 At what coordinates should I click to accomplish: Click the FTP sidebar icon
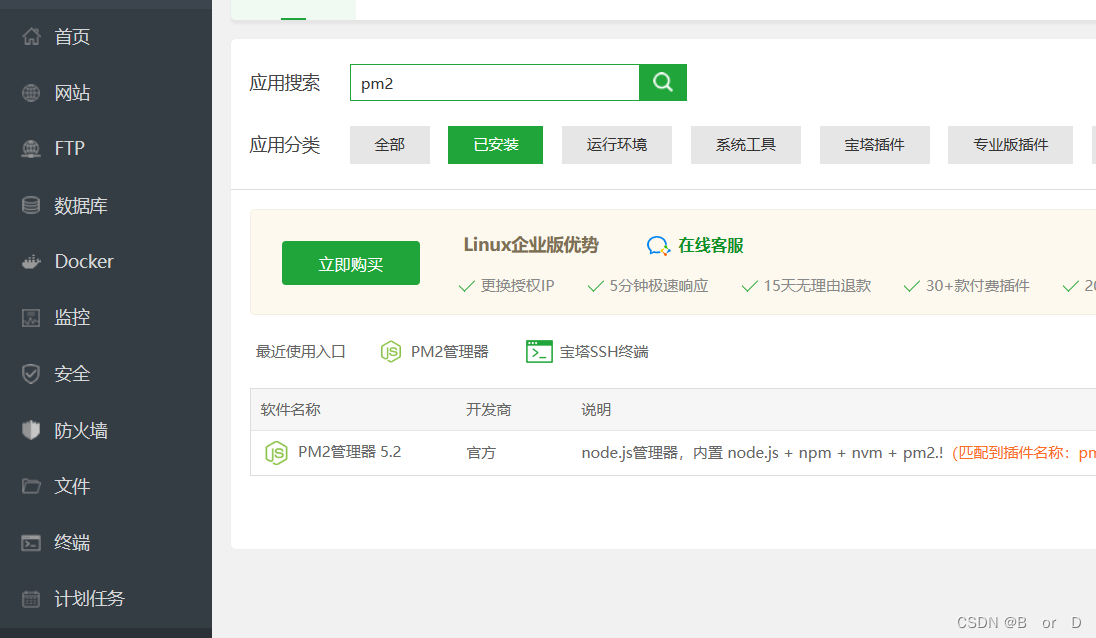pyautogui.click(x=31, y=148)
